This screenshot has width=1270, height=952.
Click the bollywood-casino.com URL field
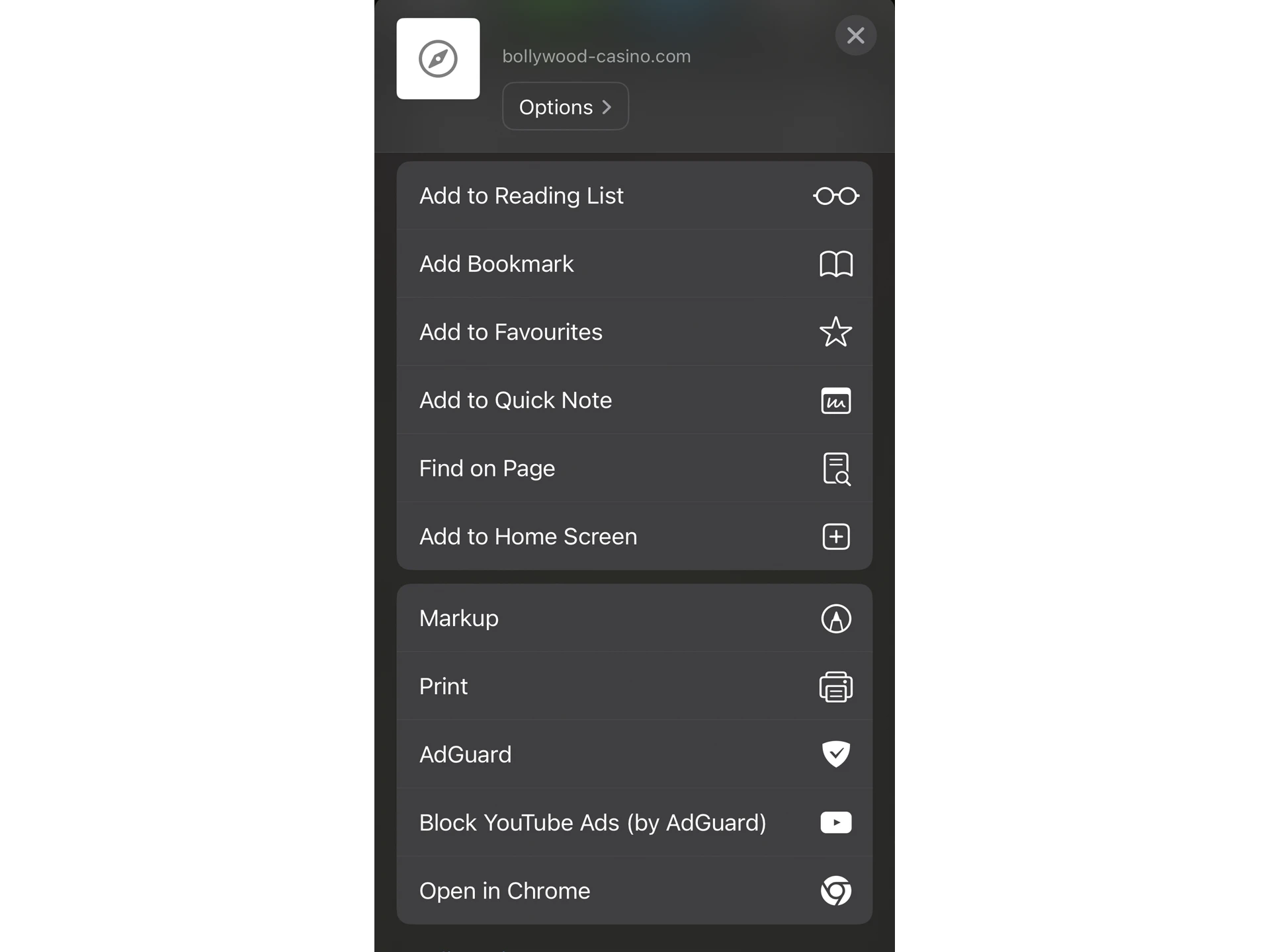[x=596, y=55]
